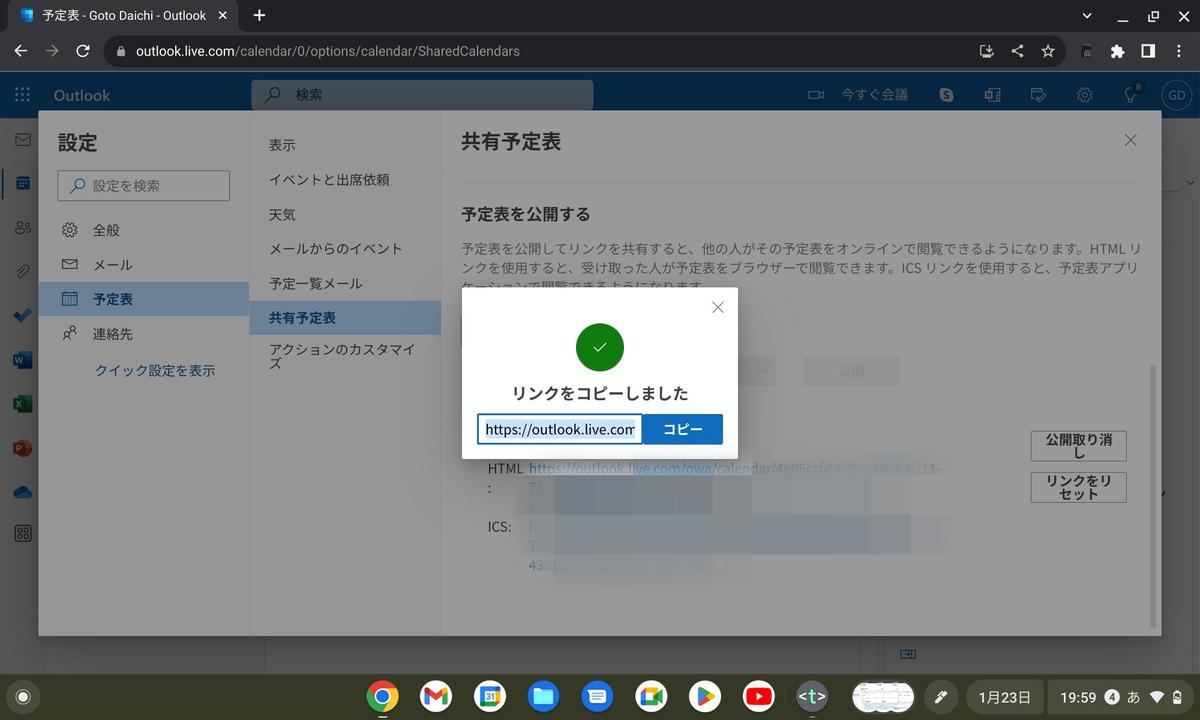The height and width of the screenshot is (720, 1200).
Task: Select メール (Mail) settings category
Action: click(x=144, y=265)
